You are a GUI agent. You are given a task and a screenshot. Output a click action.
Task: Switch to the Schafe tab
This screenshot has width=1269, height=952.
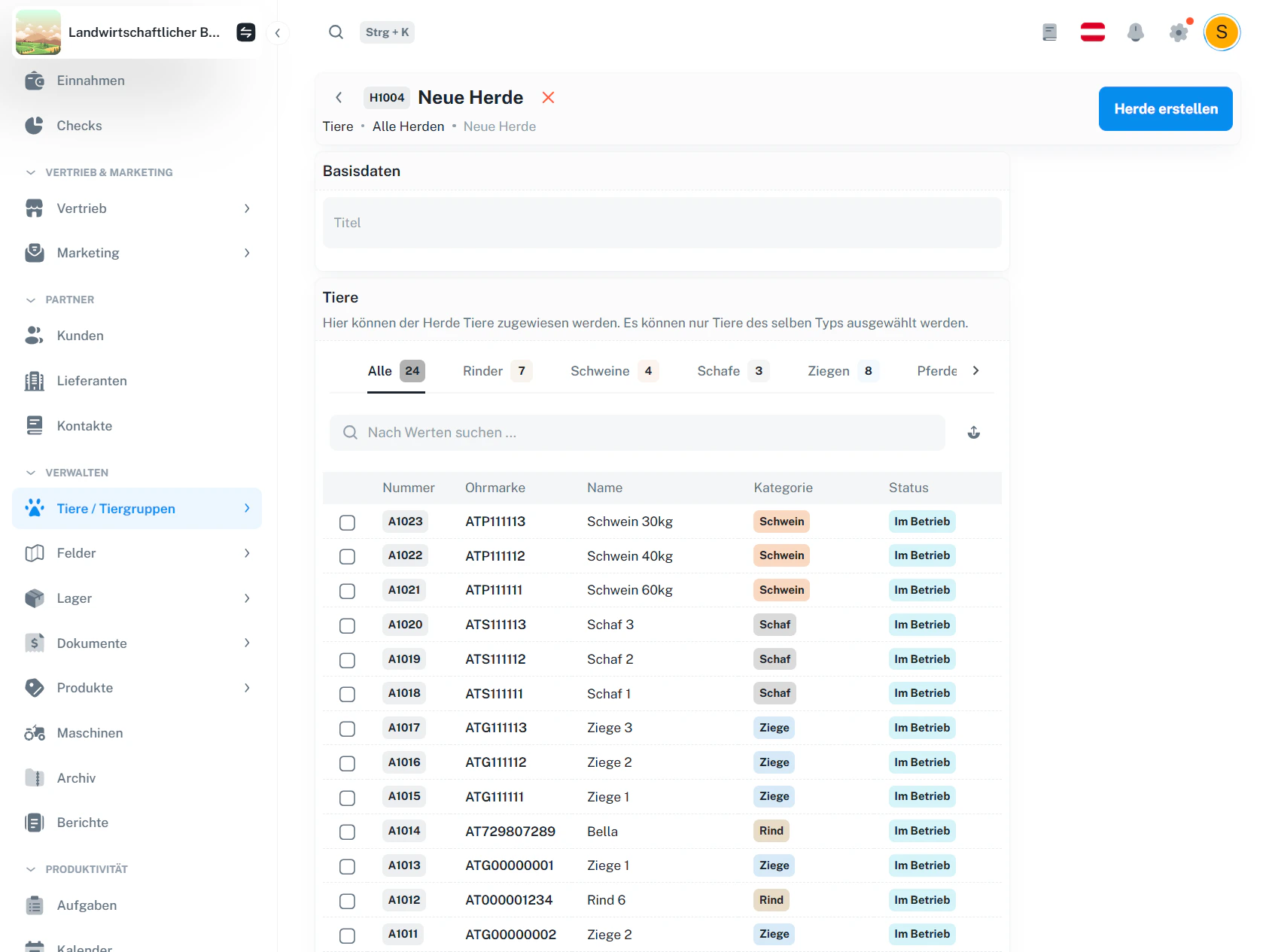[x=733, y=371]
